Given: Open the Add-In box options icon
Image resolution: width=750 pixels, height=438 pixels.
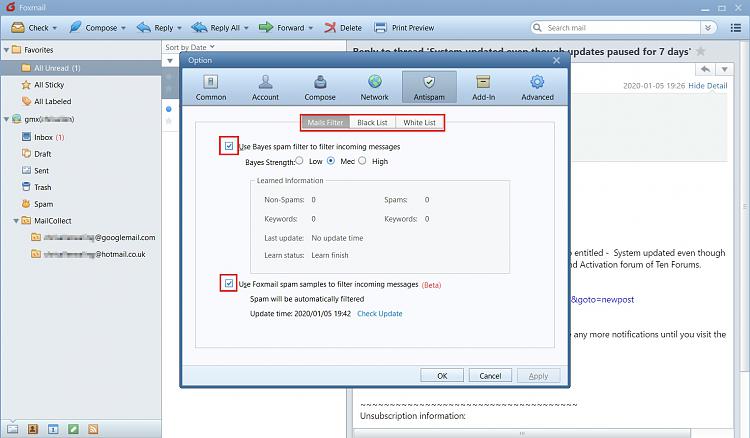Looking at the screenshot, I should point(483,82).
